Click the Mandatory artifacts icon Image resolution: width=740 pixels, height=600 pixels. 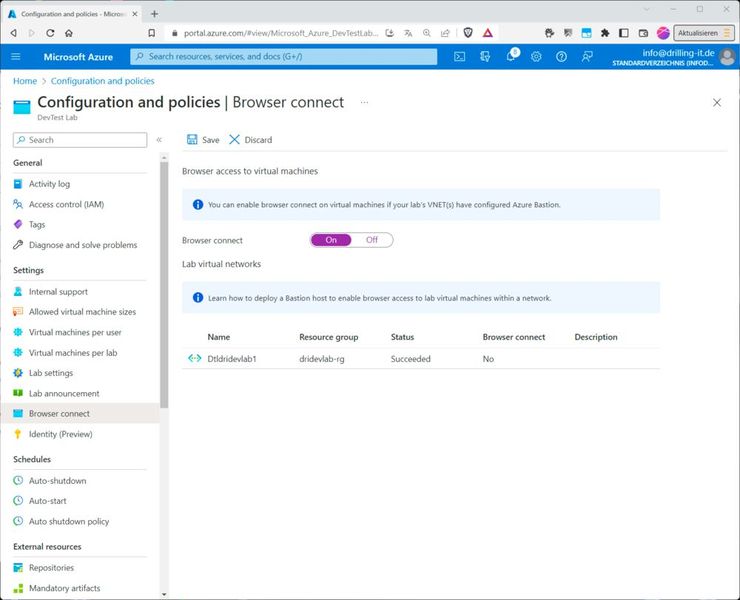click(x=18, y=588)
